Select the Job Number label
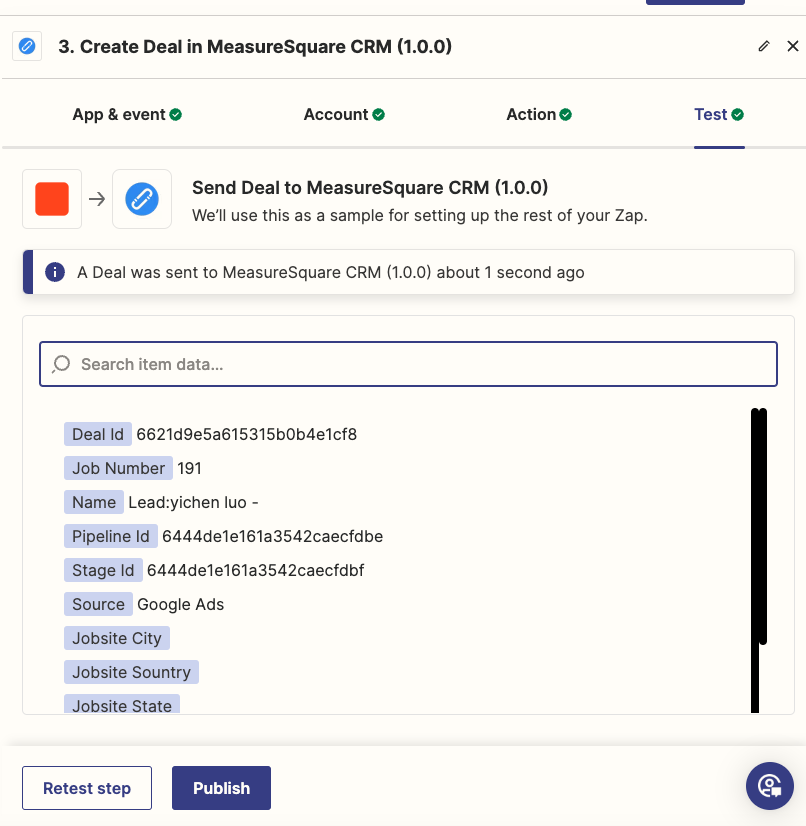The height and width of the screenshot is (826, 806). (119, 468)
